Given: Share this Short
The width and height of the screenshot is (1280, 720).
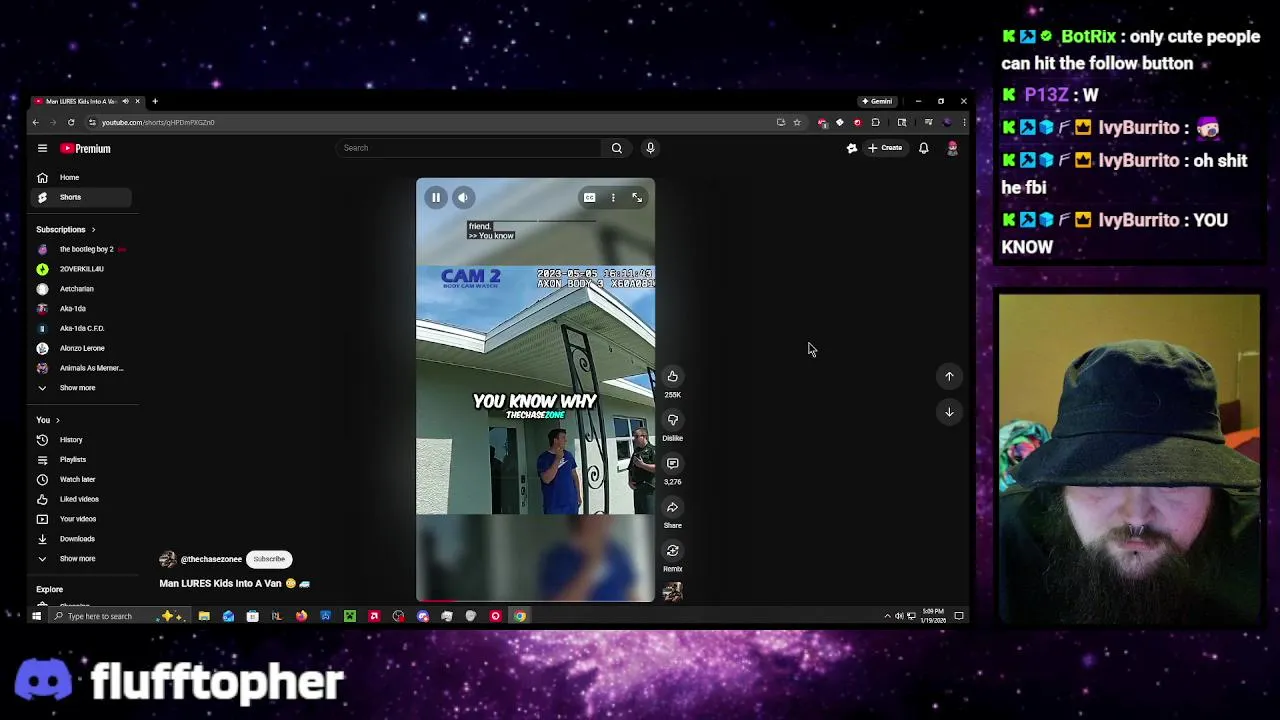Looking at the screenshot, I should (x=672, y=507).
